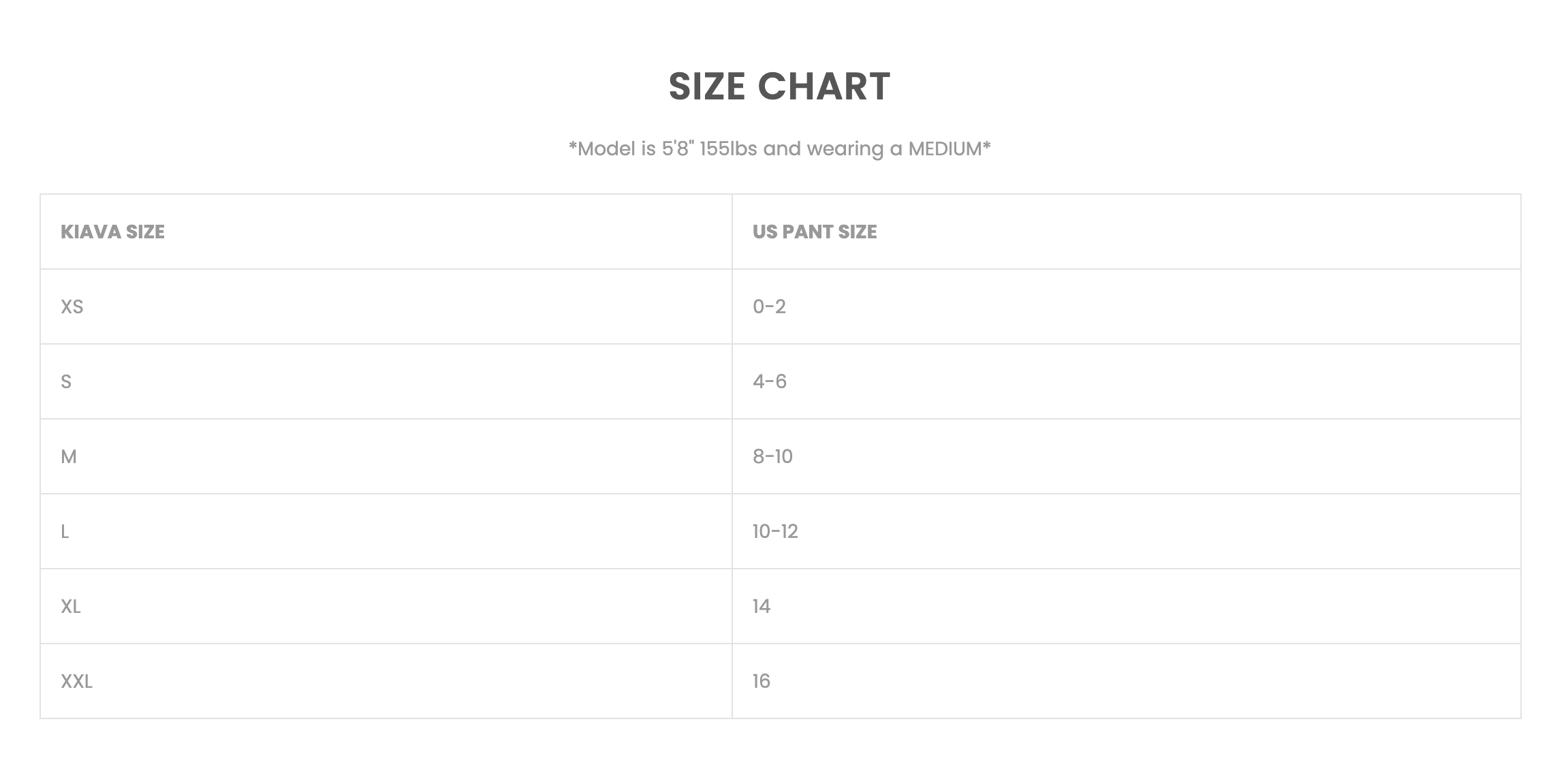Select the XXL size cell
Image resolution: width=1568 pixels, height=760 pixels.
(76, 681)
